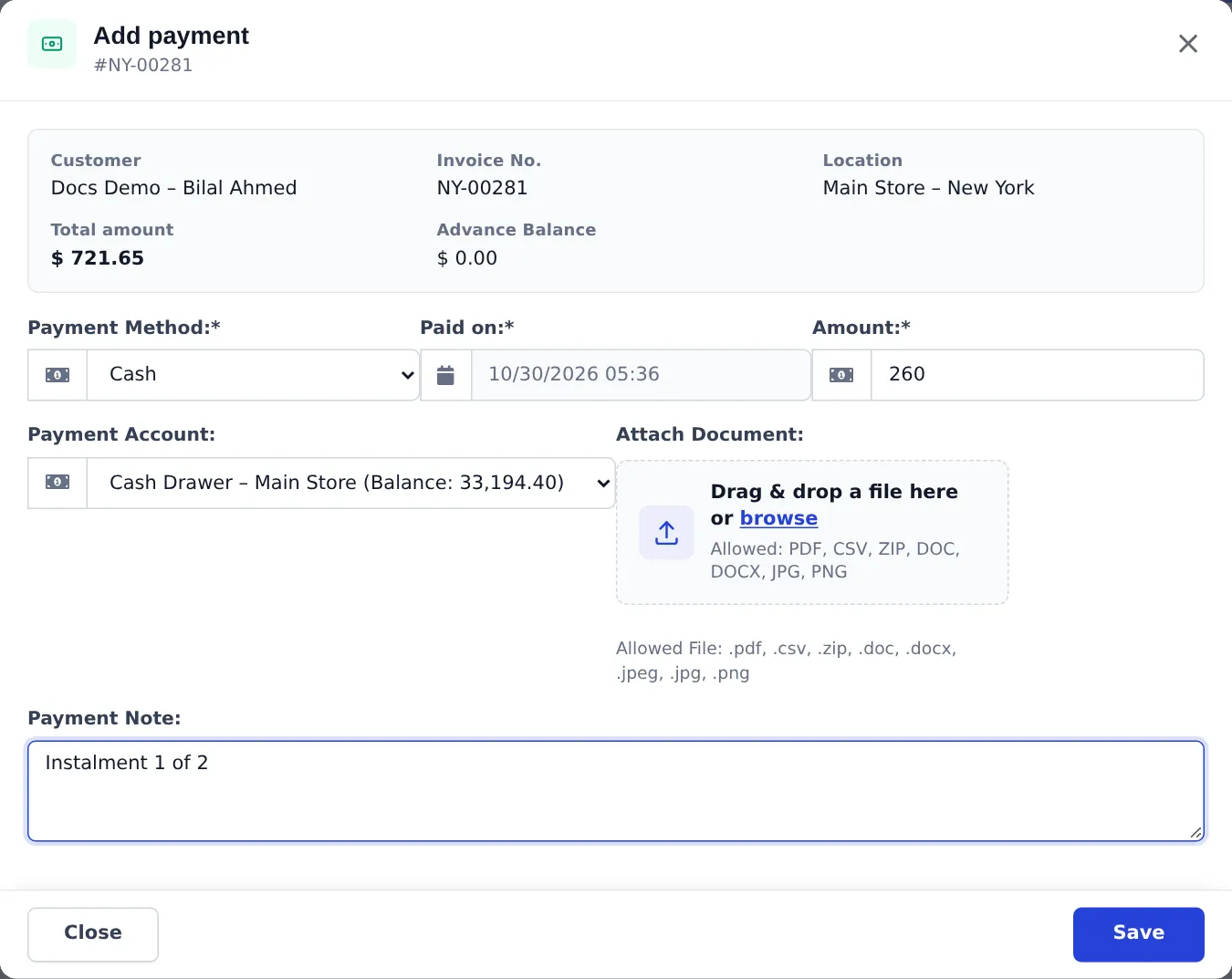Click the Close button
The width and height of the screenshot is (1232, 979).
coord(93,933)
